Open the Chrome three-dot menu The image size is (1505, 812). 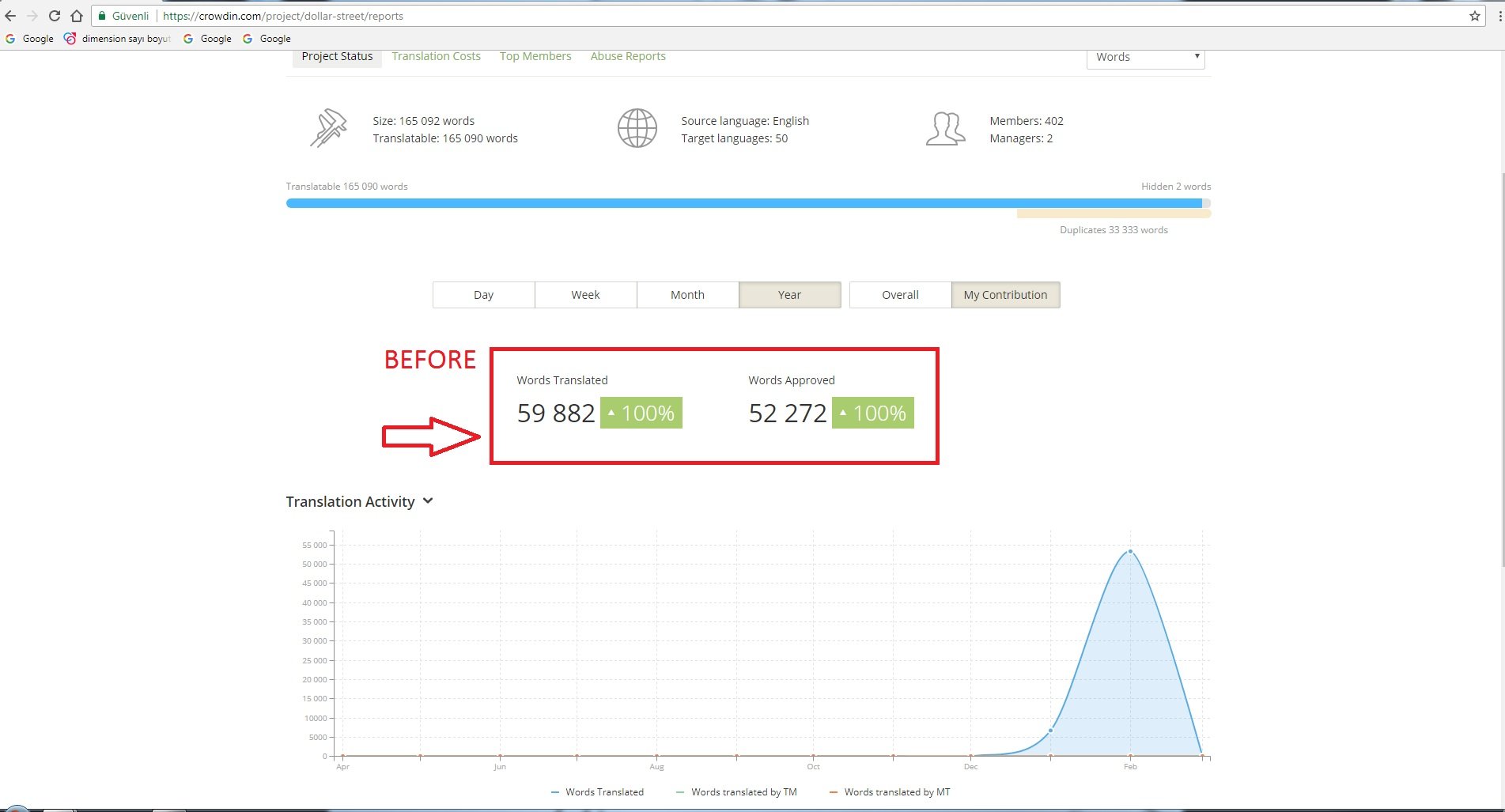tap(1499, 16)
